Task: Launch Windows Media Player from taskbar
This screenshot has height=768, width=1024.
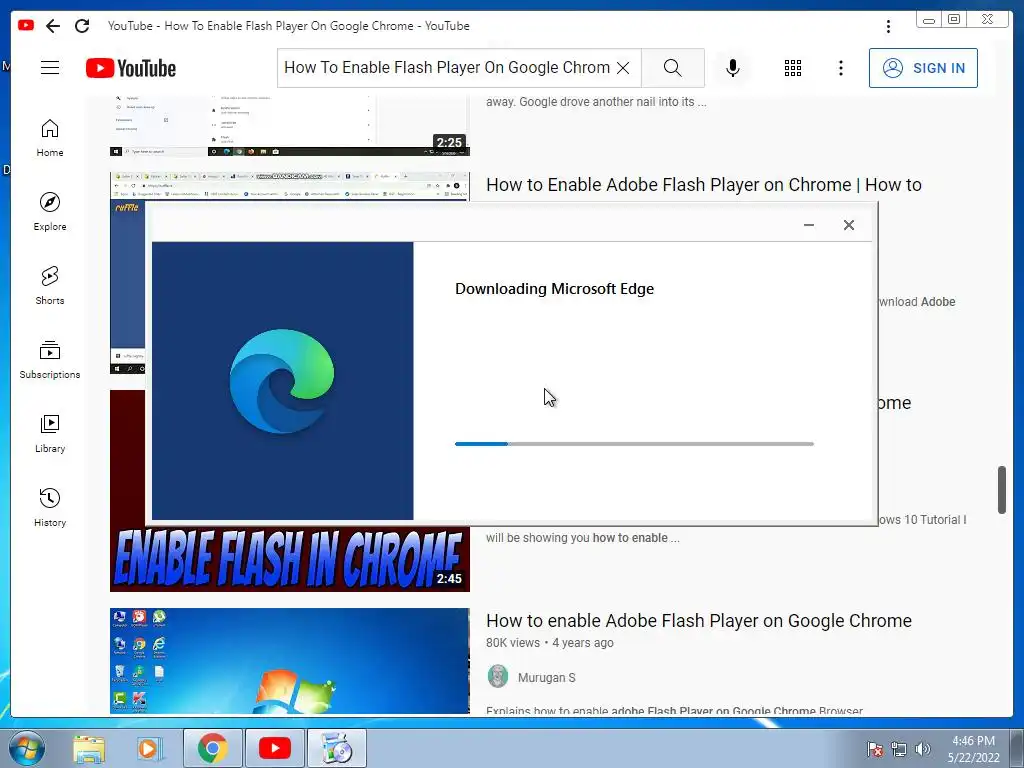Action: (149, 748)
